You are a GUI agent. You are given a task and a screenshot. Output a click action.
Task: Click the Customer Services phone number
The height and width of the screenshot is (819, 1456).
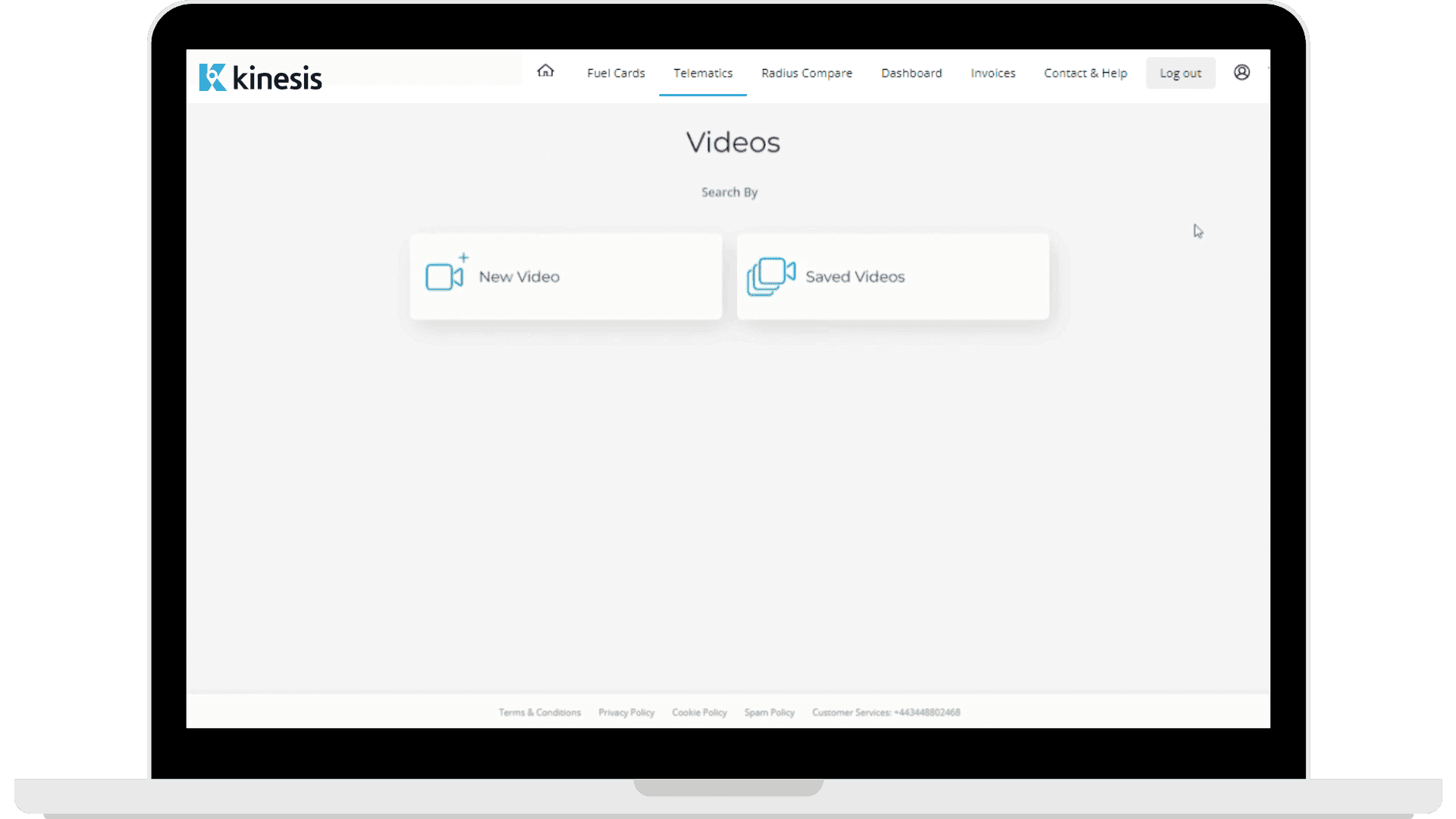927,712
